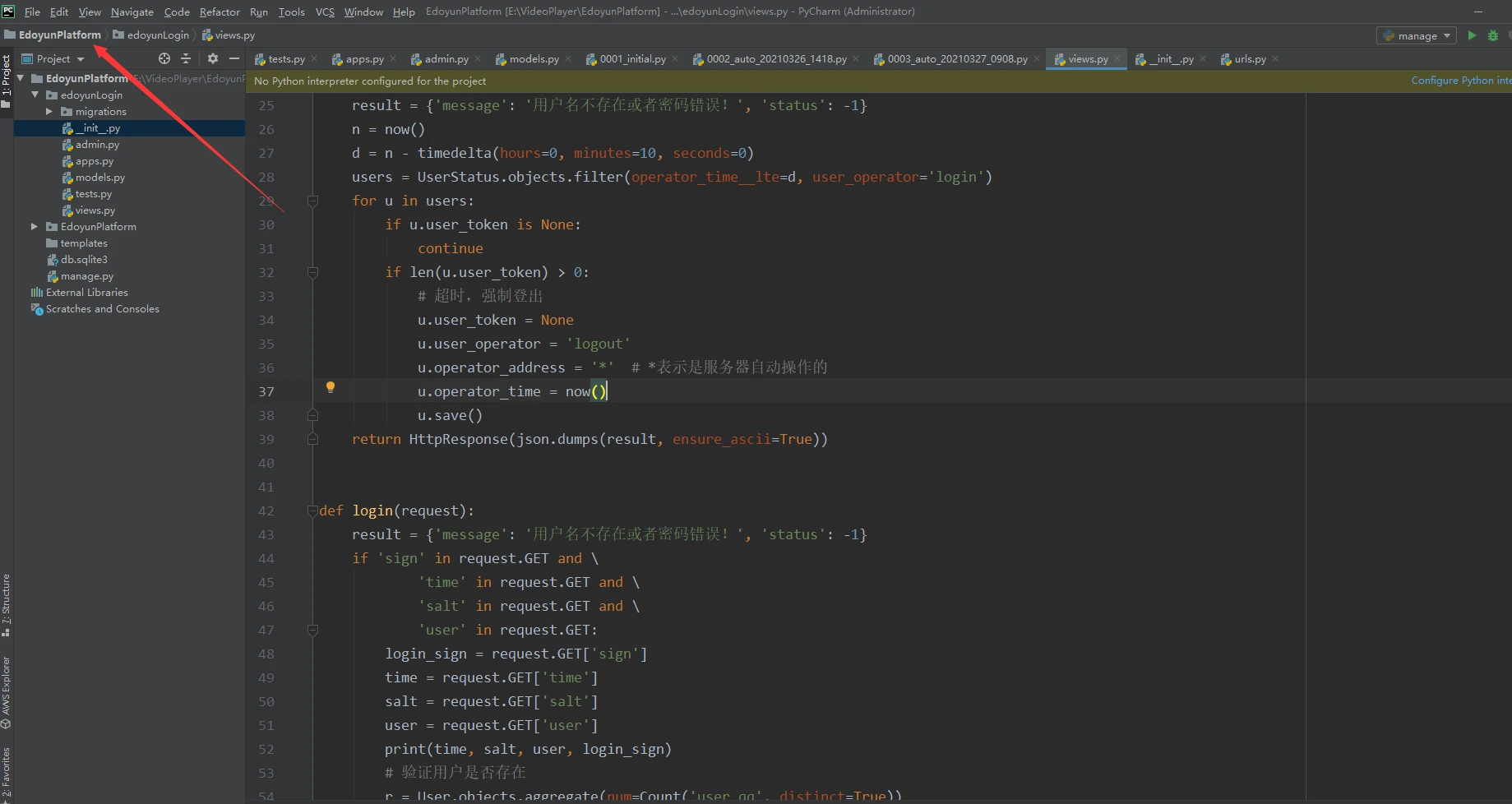Collapse all nodes in the Project panel
Viewport: 1512px width, 804px height.
click(186, 58)
